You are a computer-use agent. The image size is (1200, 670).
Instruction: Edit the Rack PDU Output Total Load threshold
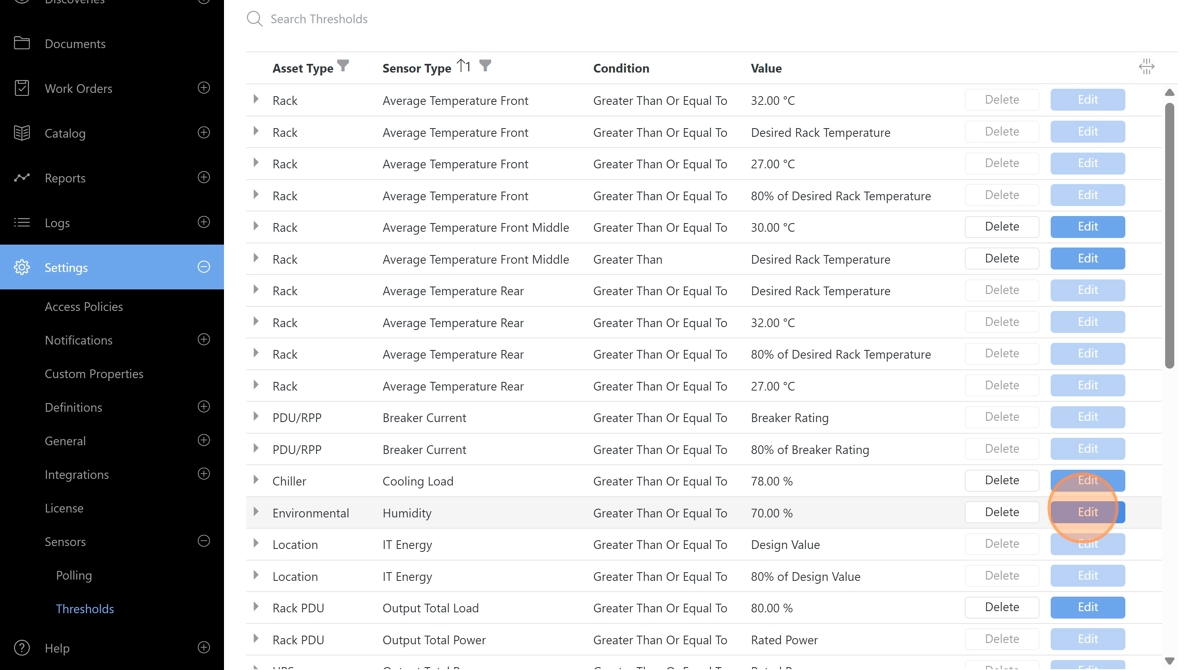(1087, 607)
